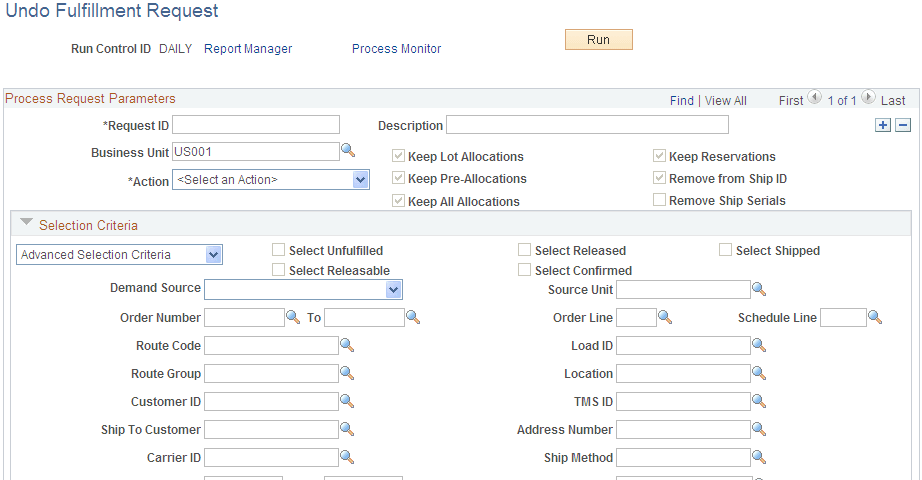
Task: Open the Ship Method lookup magnifier
Action: [x=759, y=457]
